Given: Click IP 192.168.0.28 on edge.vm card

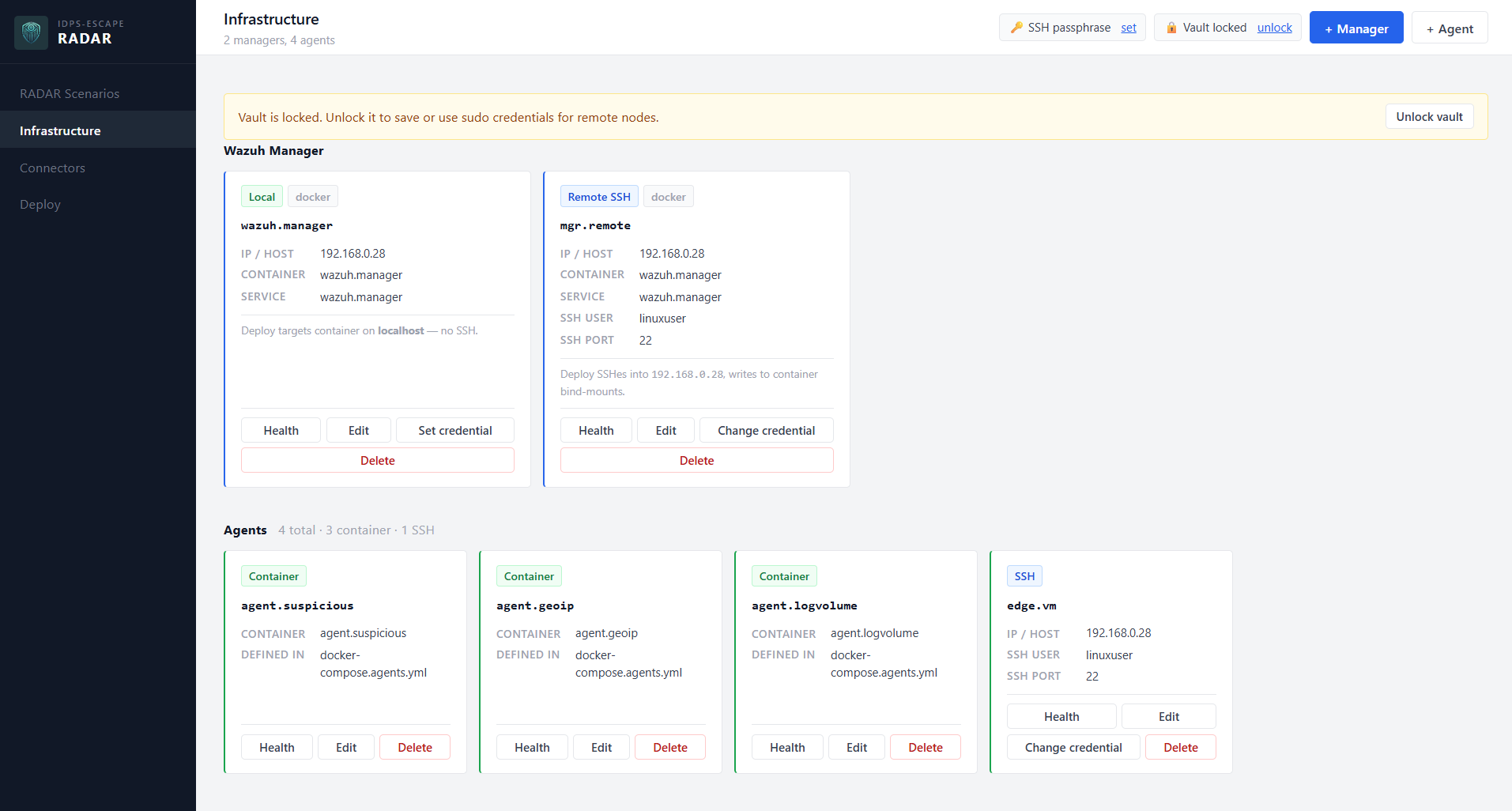Looking at the screenshot, I should (x=1118, y=632).
